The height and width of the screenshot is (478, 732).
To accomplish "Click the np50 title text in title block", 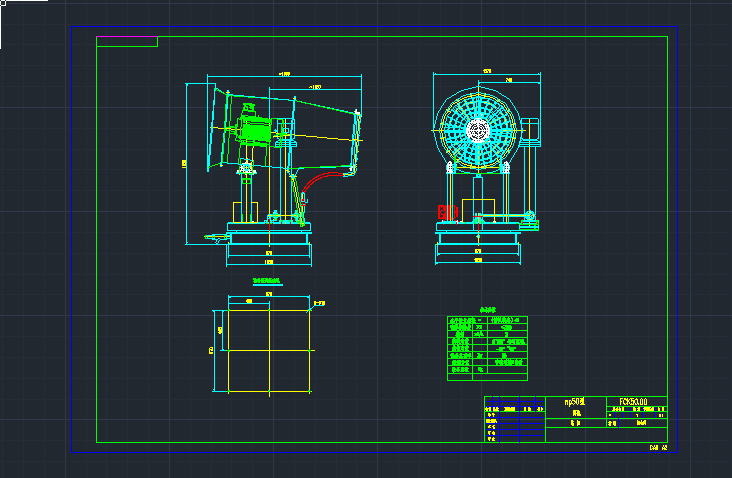I will [x=575, y=401].
